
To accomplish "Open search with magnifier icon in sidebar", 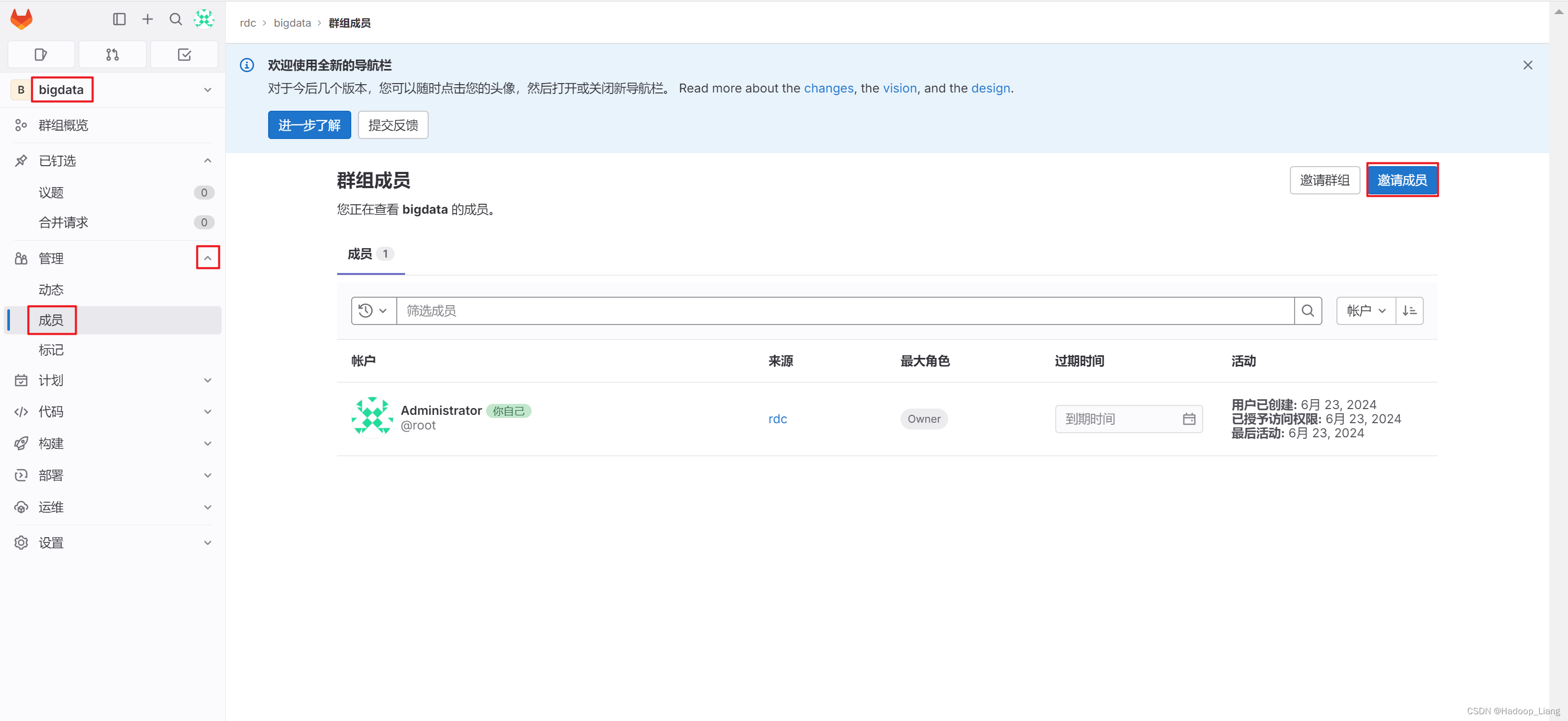I will coord(176,19).
